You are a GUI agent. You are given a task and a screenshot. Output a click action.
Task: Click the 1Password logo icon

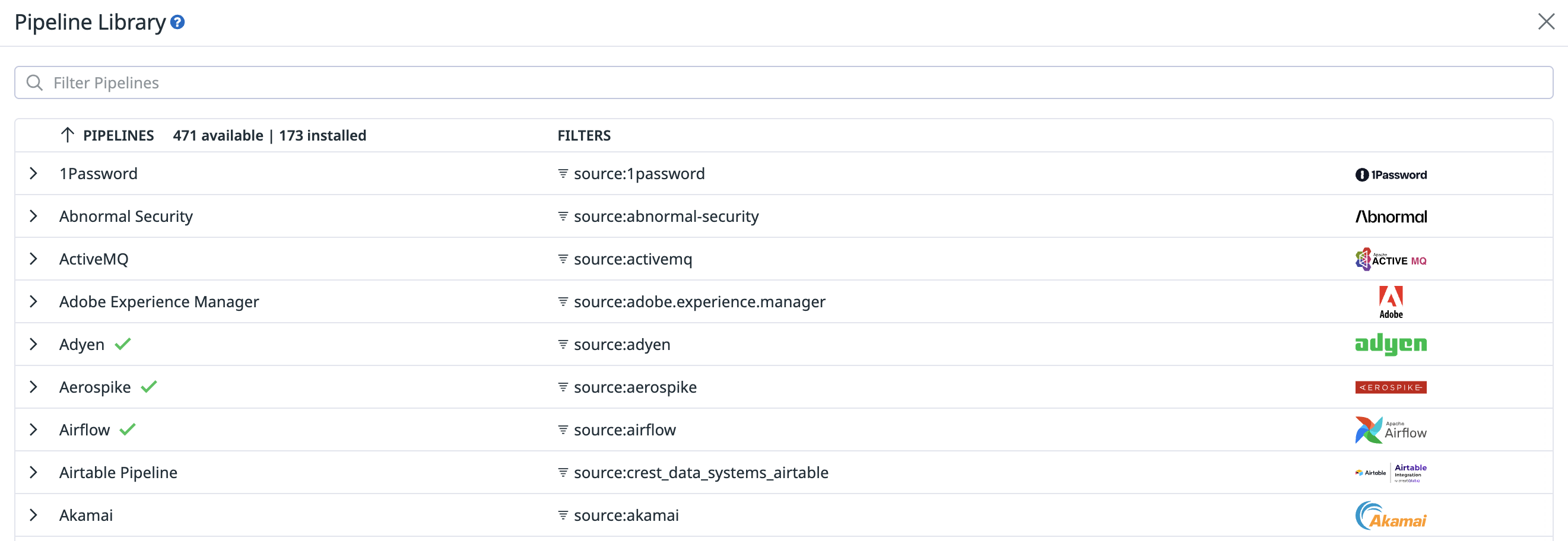pyautogui.click(x=1391, y=174)
